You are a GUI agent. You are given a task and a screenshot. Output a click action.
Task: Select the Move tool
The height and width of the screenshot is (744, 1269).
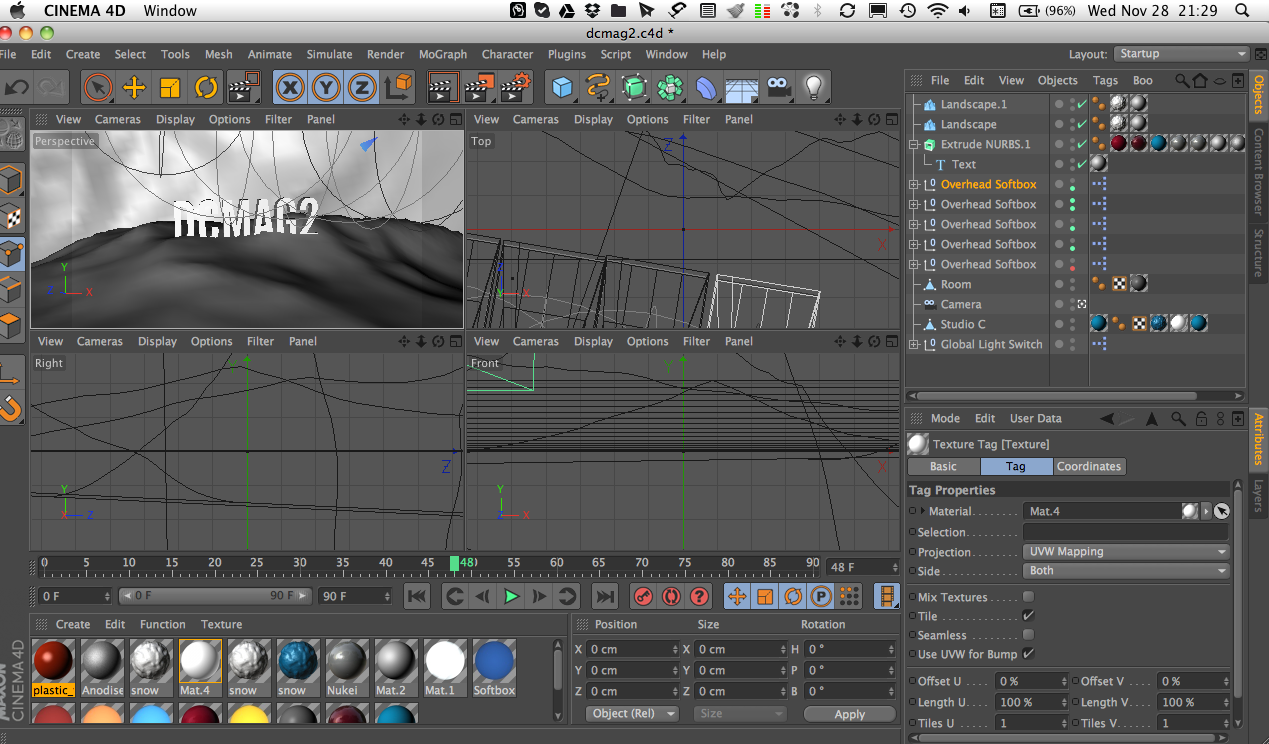pos(134,87)
